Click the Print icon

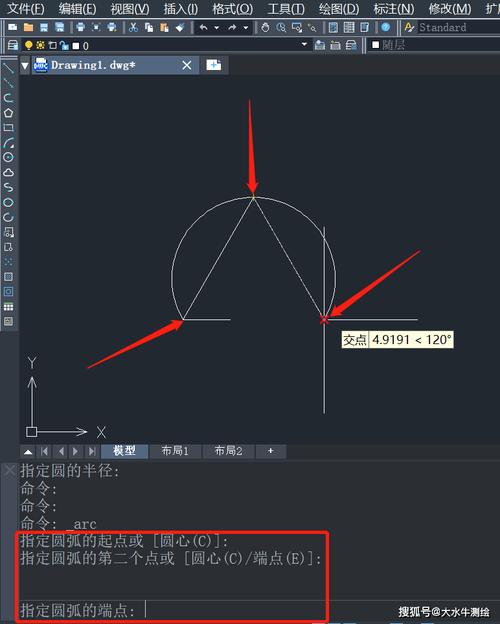[80, 27]
